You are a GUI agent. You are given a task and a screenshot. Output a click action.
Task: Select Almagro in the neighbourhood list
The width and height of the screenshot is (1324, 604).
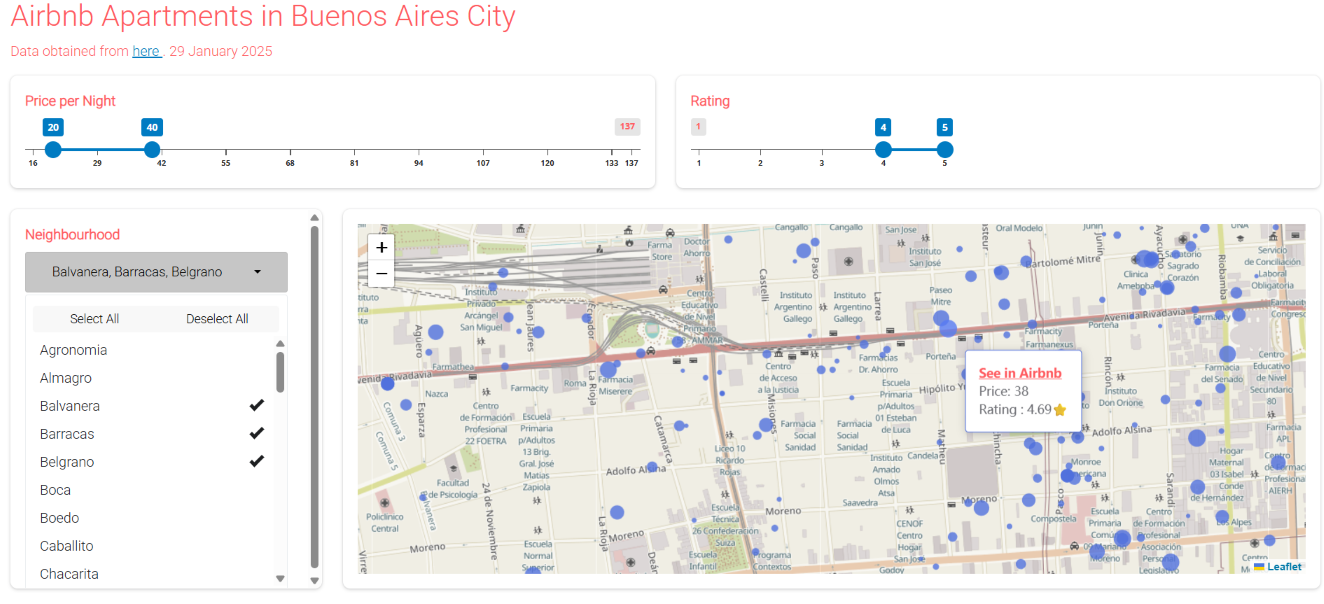pos(155,378)
